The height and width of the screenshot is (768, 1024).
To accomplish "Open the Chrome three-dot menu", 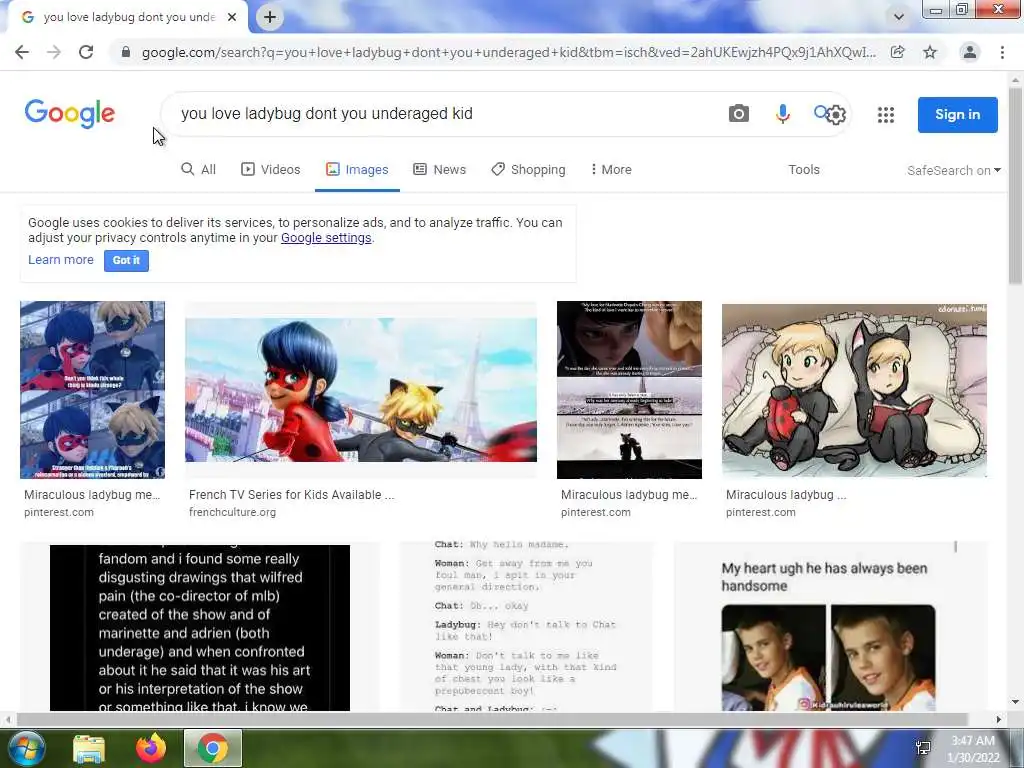I will coord(1002,52).
